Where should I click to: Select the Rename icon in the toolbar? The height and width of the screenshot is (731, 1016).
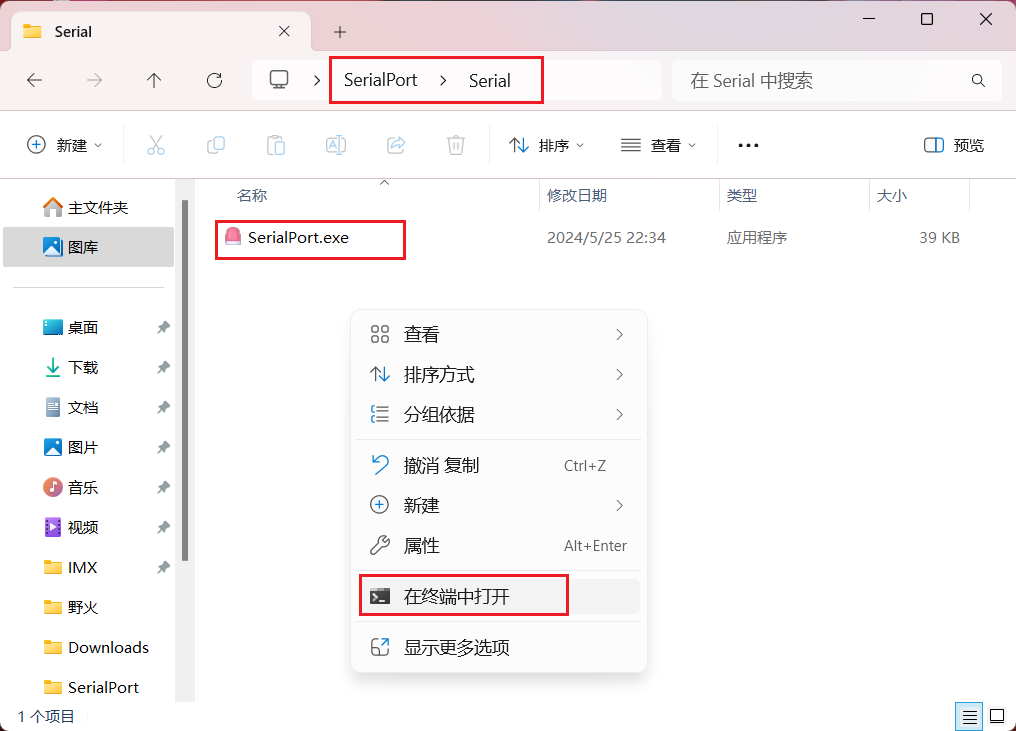click(336, 145)
